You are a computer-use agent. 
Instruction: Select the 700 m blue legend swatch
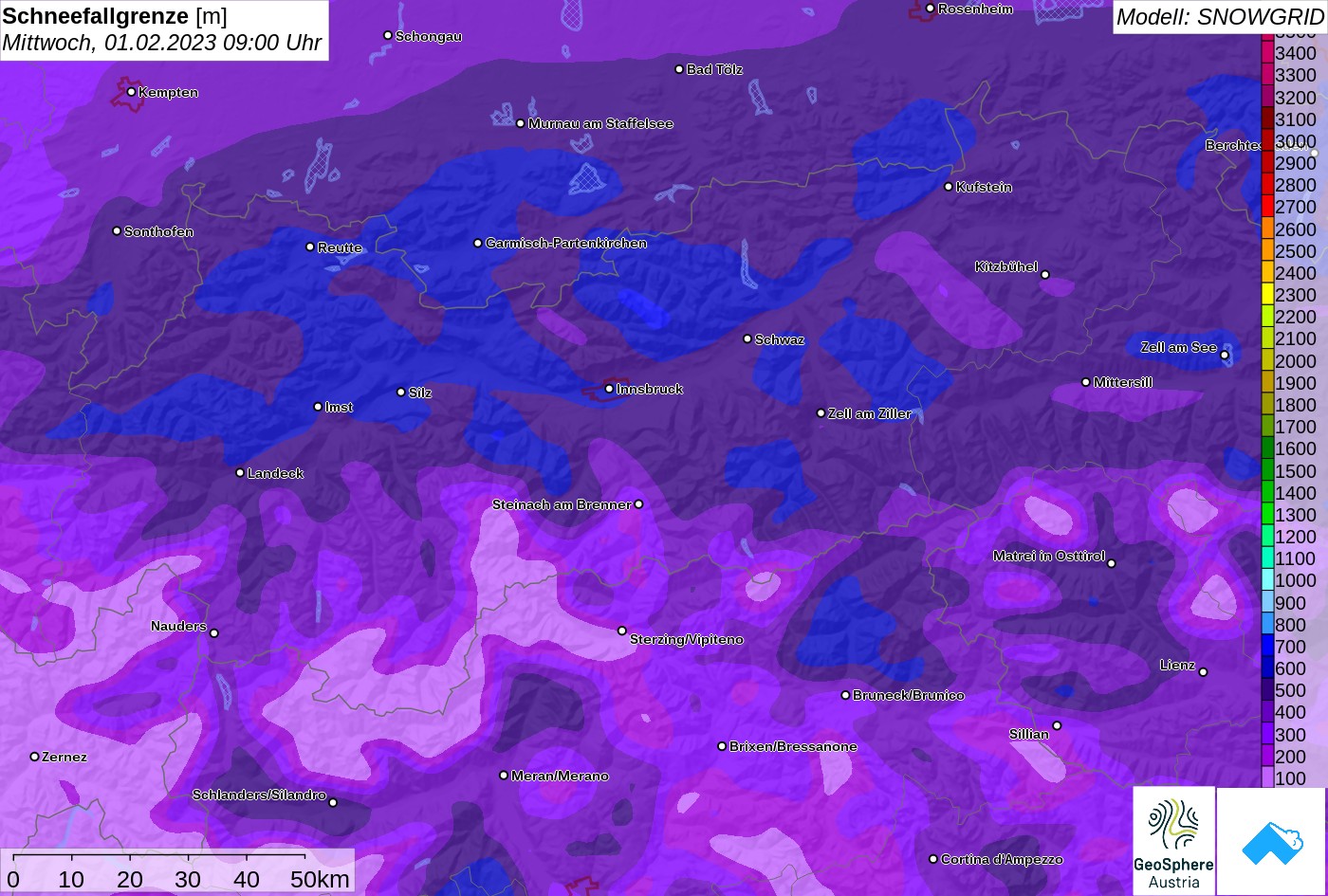[1267, 647]
